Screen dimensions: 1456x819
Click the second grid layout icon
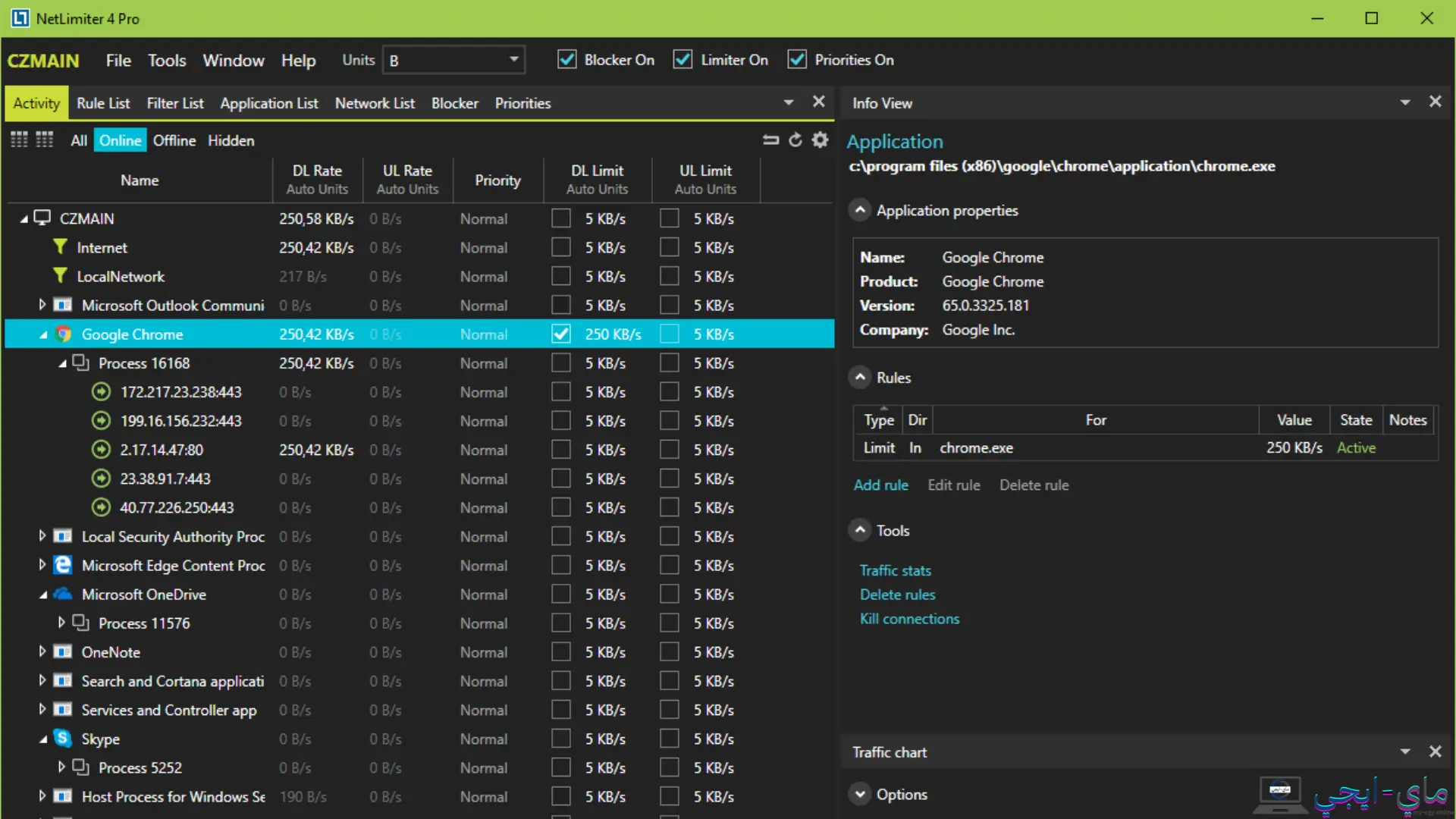coord(45,140)
